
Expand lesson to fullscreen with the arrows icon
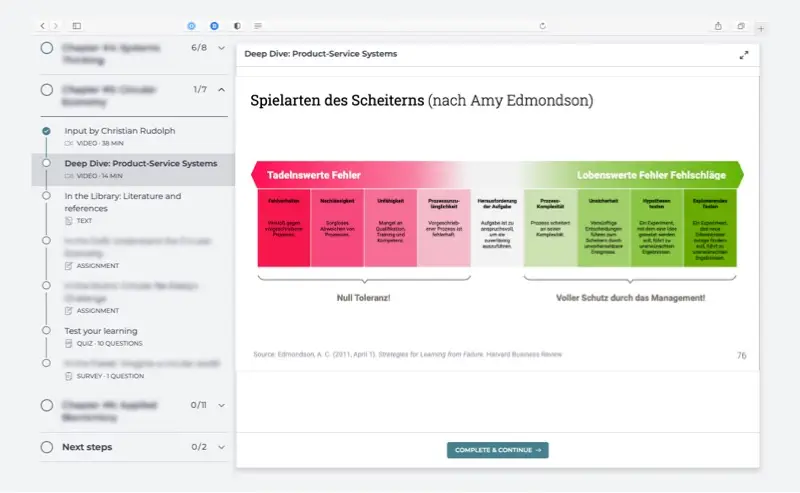point(744,55)
